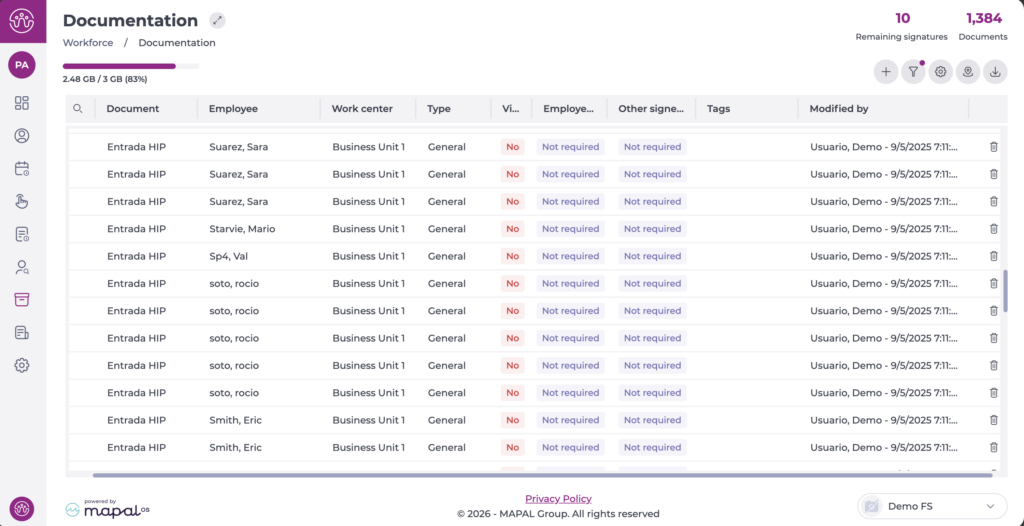This screenshot has width=1024, height=526.
Task: Click the location pin icon in toolbar
Action: [967, 72]
